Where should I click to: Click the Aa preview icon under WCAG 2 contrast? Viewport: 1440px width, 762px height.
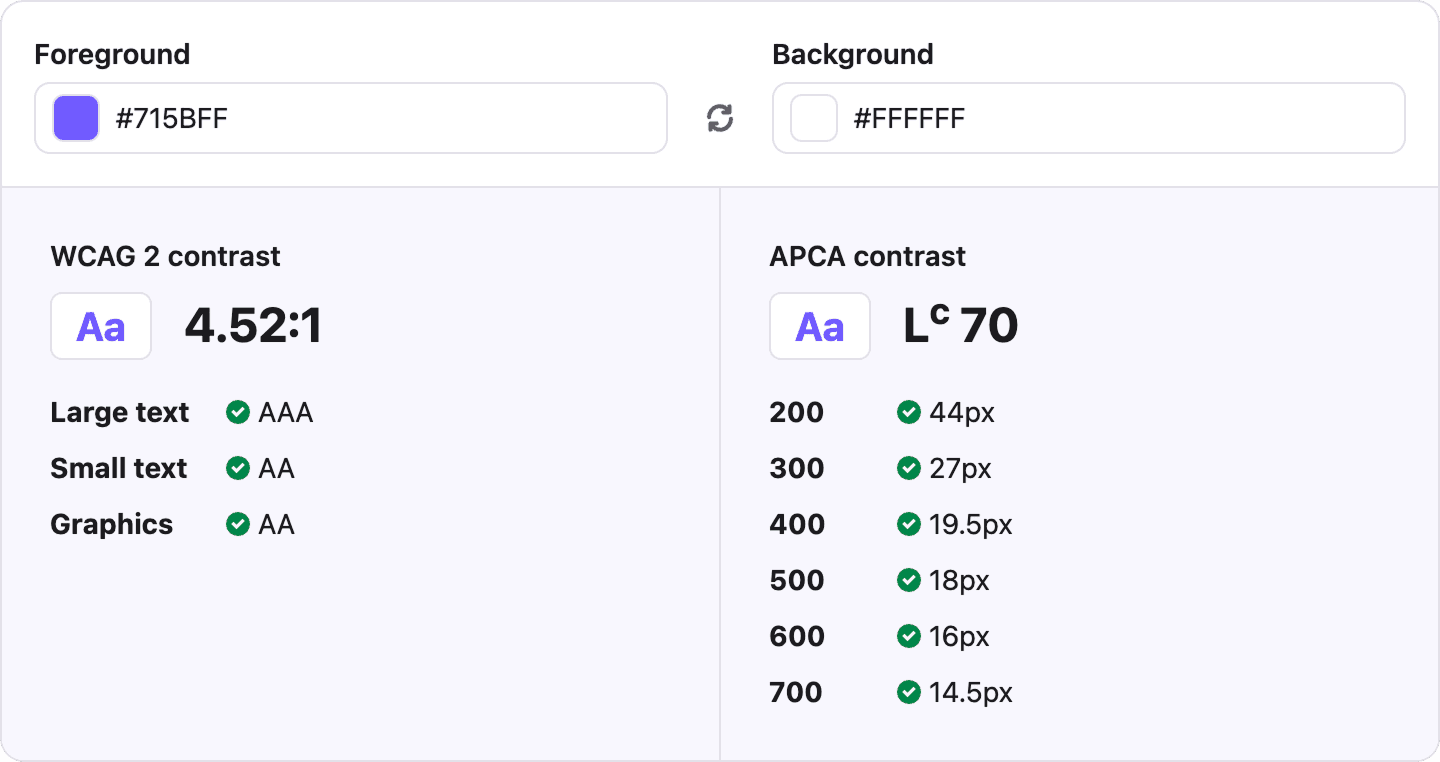[101, 326]
